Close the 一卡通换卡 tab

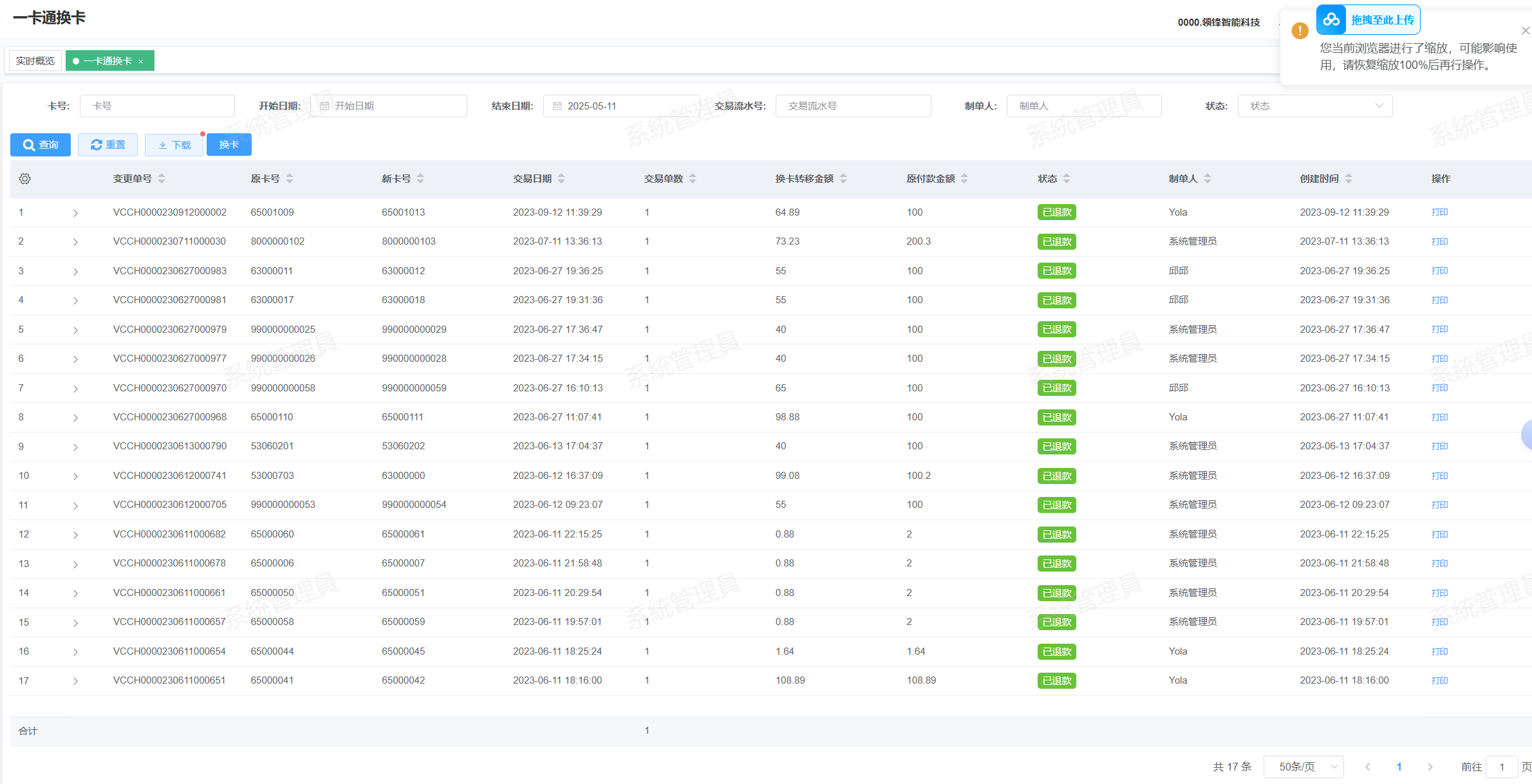[141, 62]
